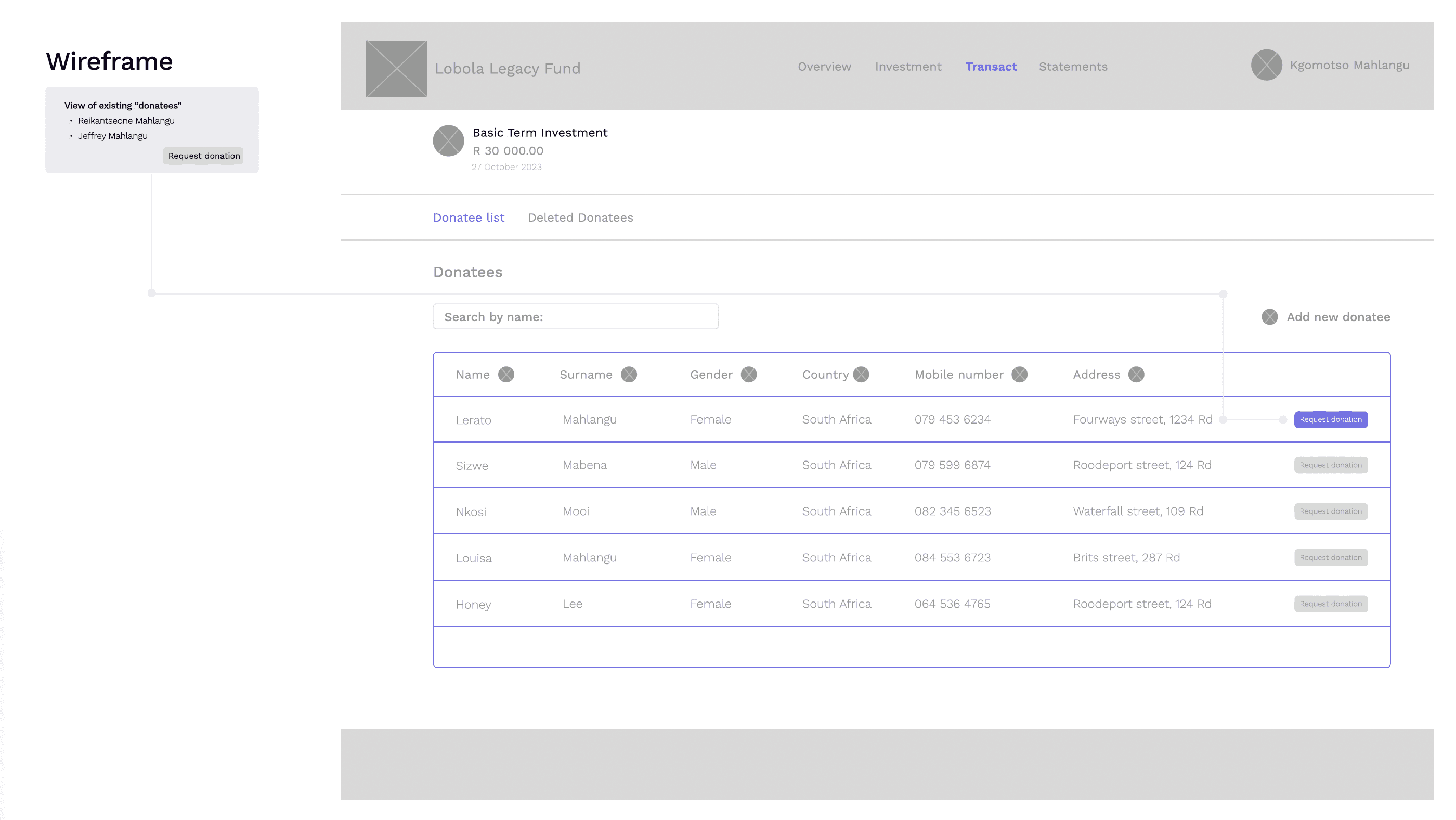Viewport: 1456px width, 820px height.
Task: Go to the Investment navigation item
Action: [908, 67]
